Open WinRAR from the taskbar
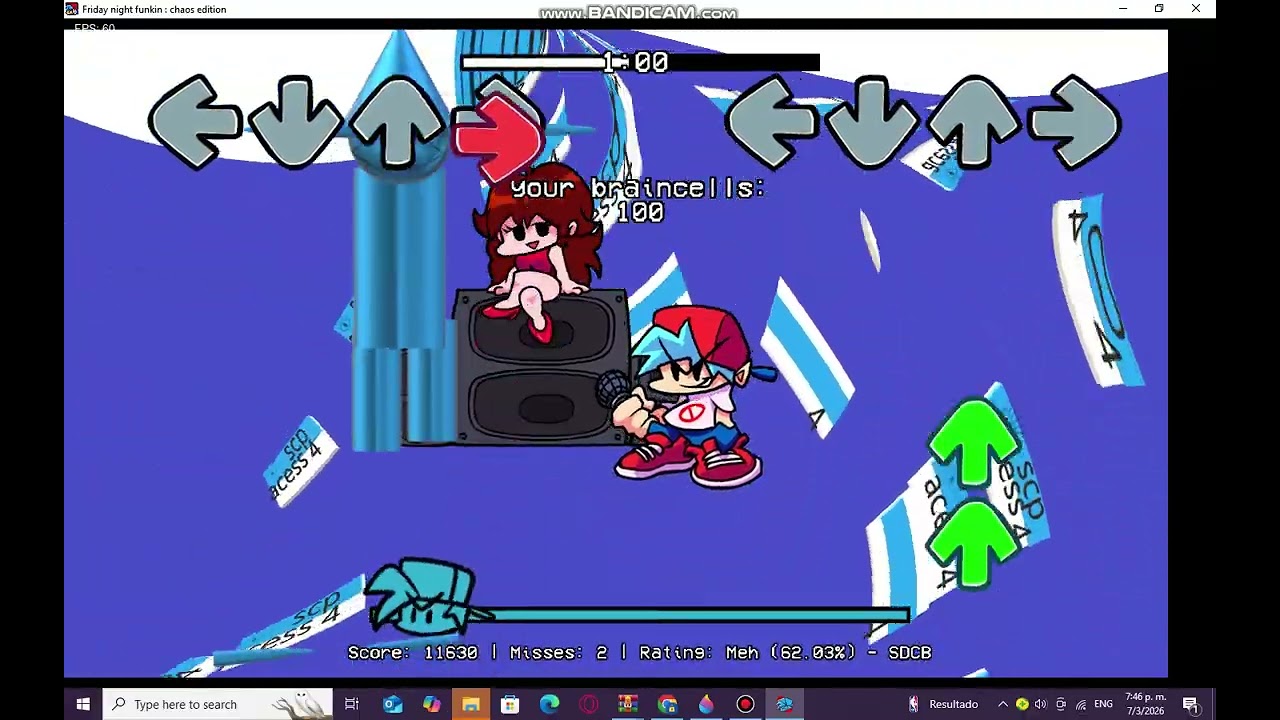The height and width of the screenshot is (720, 1280). click(x=627, y=704)
